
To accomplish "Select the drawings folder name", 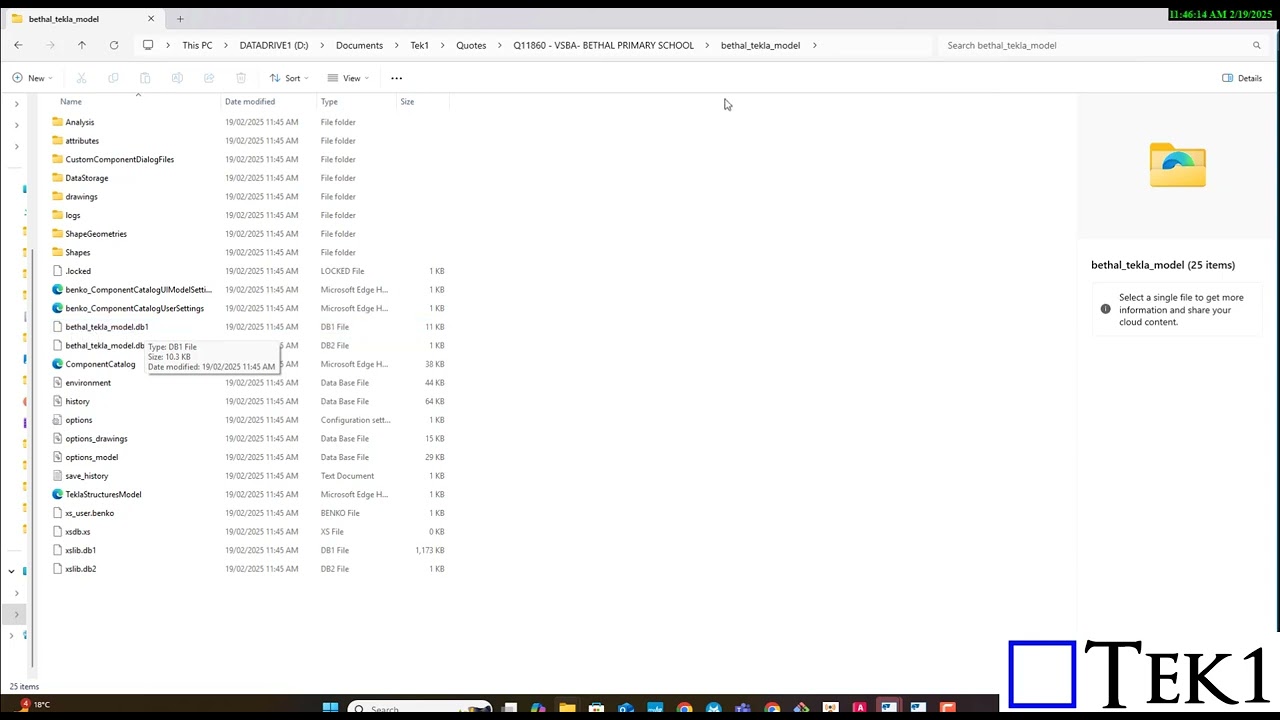I will coord(81,197).
